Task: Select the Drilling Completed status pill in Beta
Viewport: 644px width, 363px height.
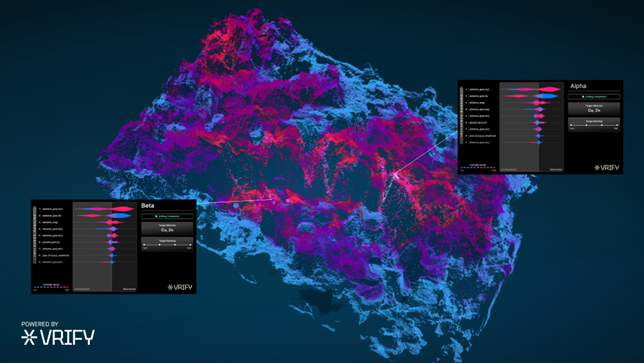Action: (x=167, y=216)
